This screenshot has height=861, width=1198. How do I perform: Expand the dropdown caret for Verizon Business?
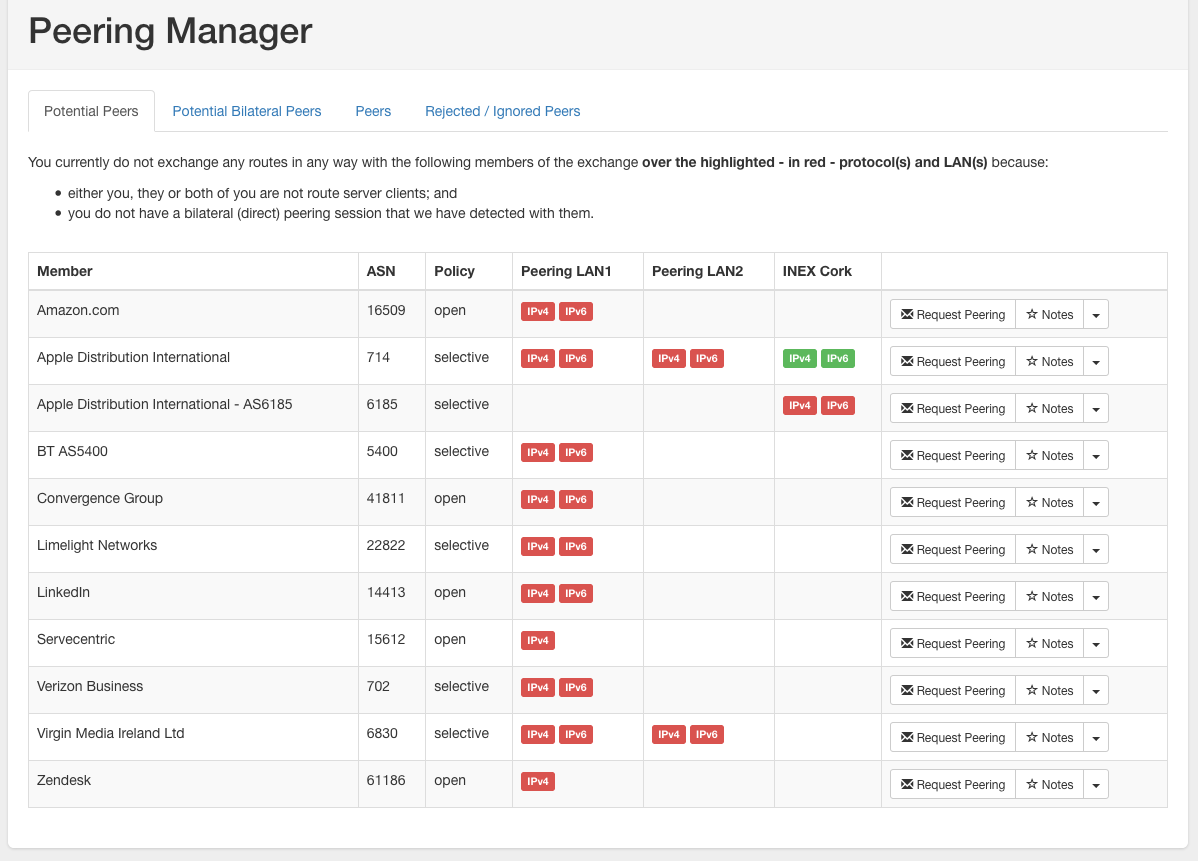pos(1096,691)
